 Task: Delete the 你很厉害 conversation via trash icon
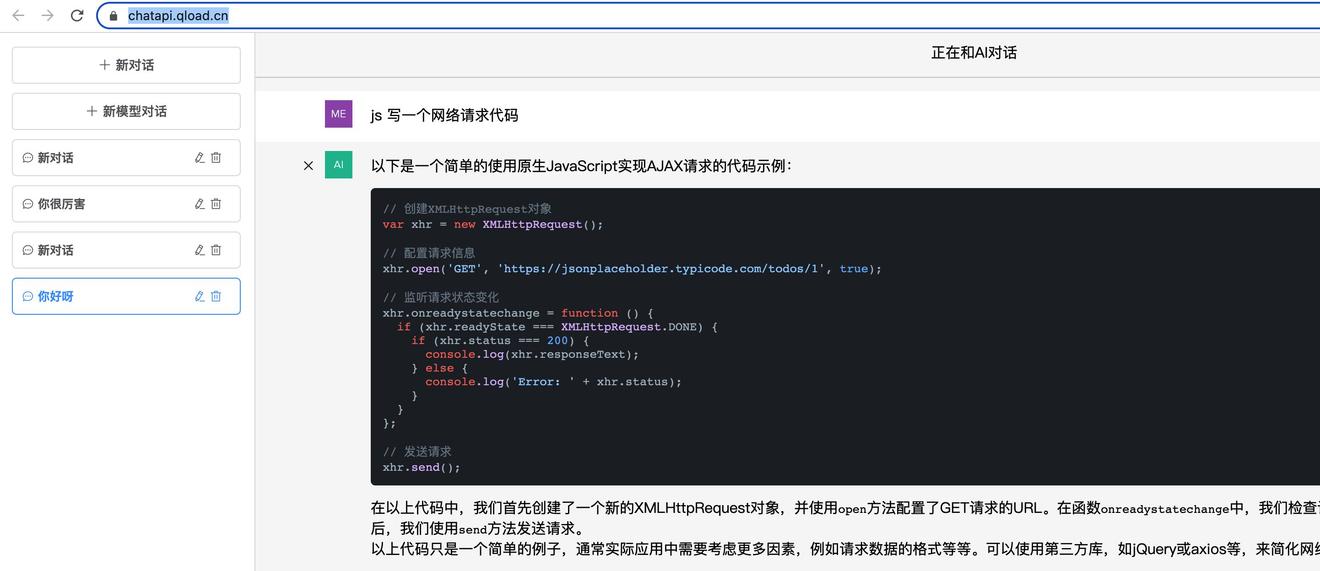click(216, 204)
